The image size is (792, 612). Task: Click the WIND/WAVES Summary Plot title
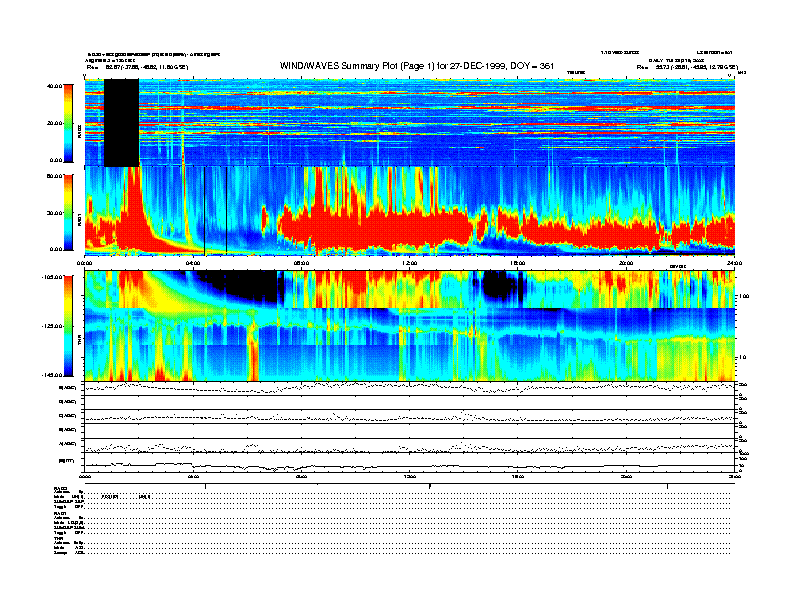pos(417,66)
